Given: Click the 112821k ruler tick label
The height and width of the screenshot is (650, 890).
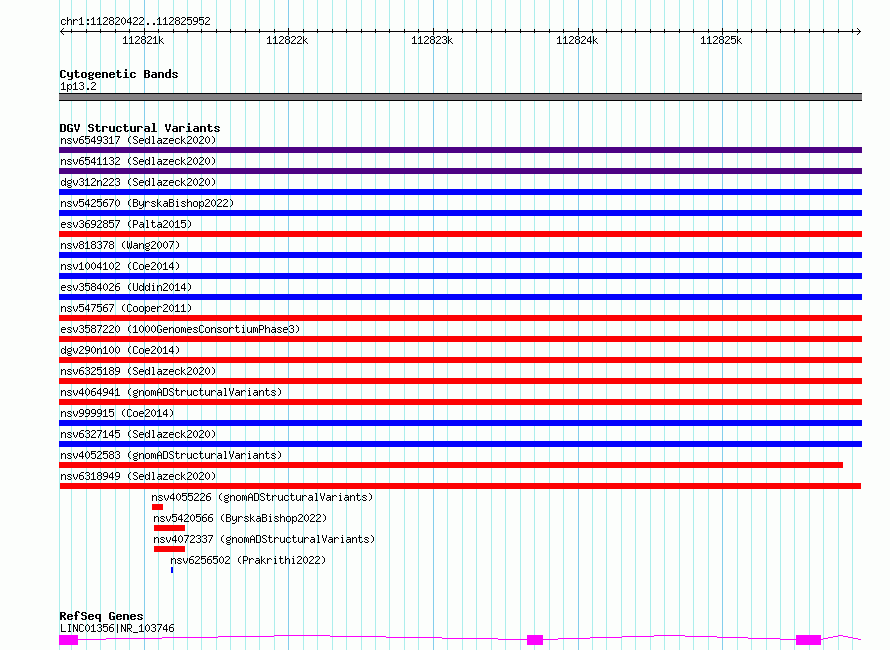Looking at the screenshot, I should (x=143, y=41).
